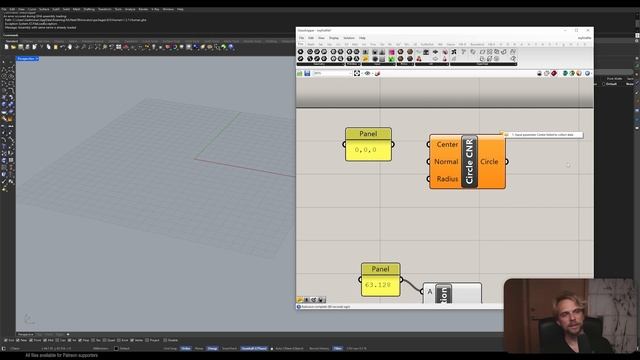Check the Disable osnap checkbox

click(166, 340)
